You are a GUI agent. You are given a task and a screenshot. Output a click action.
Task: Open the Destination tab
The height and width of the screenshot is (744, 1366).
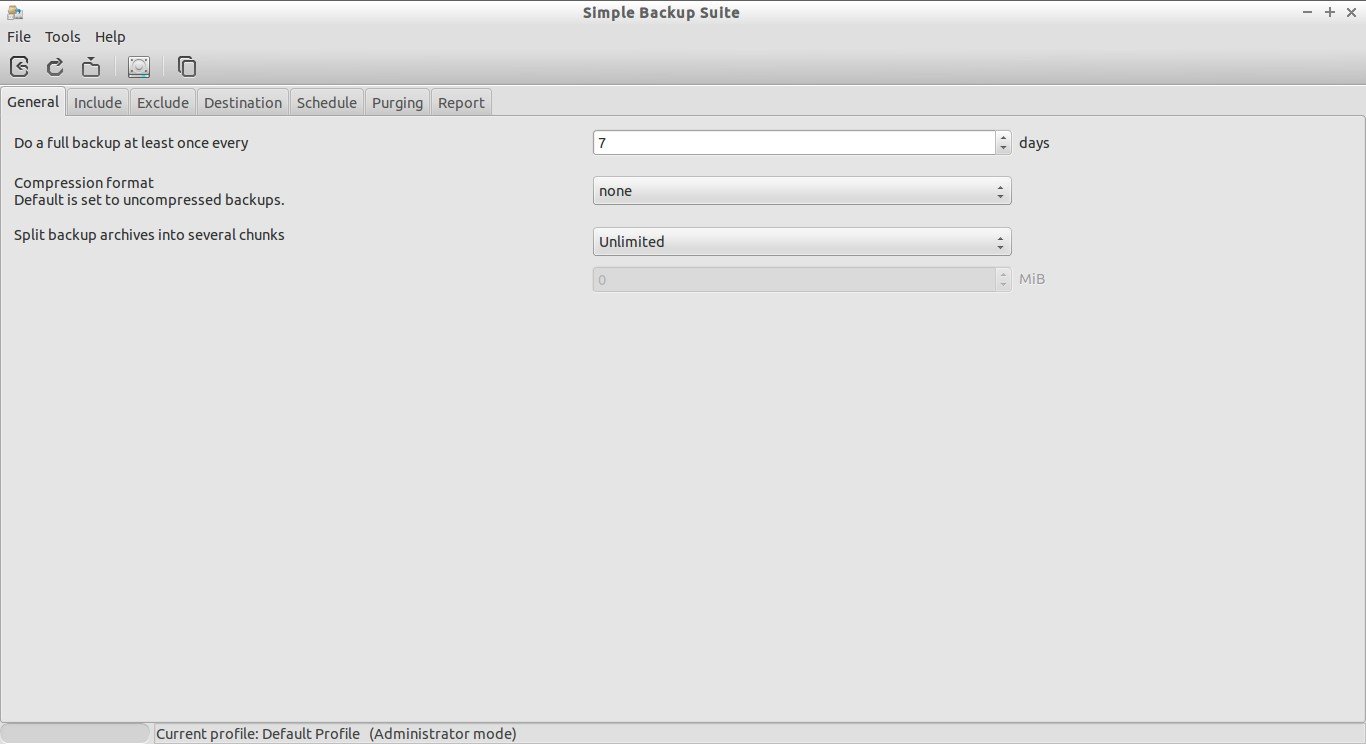243,103
